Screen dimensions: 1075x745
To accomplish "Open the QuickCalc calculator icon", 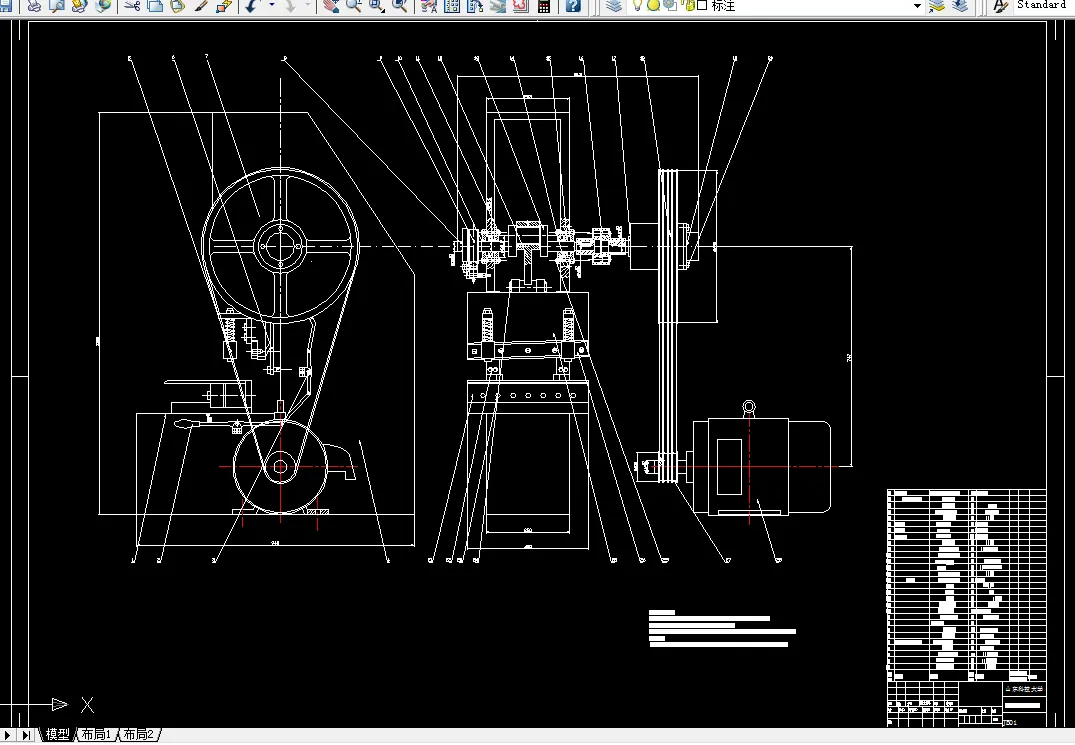I will coord(544,5).
